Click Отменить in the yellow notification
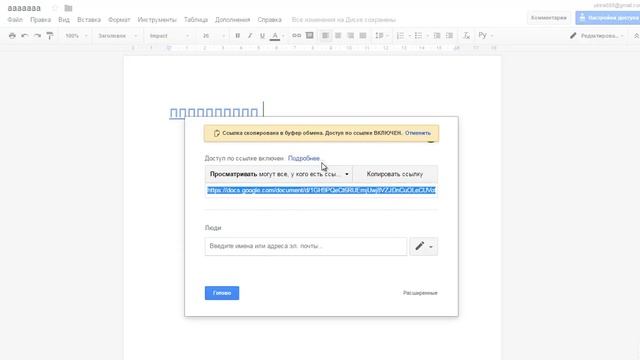This screenshot has height=360, width=640. [418, 133]
